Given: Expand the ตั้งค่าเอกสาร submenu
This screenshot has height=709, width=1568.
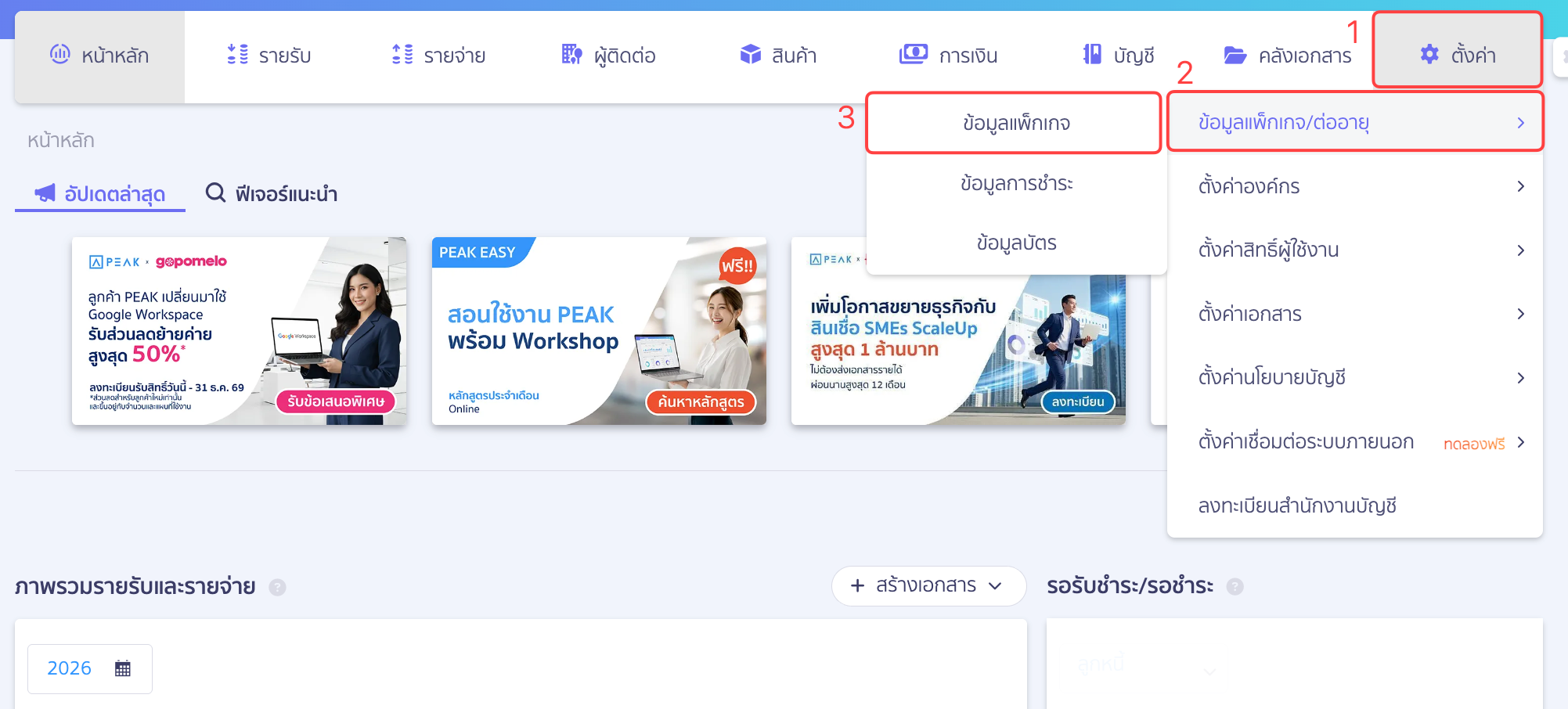Looking at the screenshot, I should click(1520, 314).
